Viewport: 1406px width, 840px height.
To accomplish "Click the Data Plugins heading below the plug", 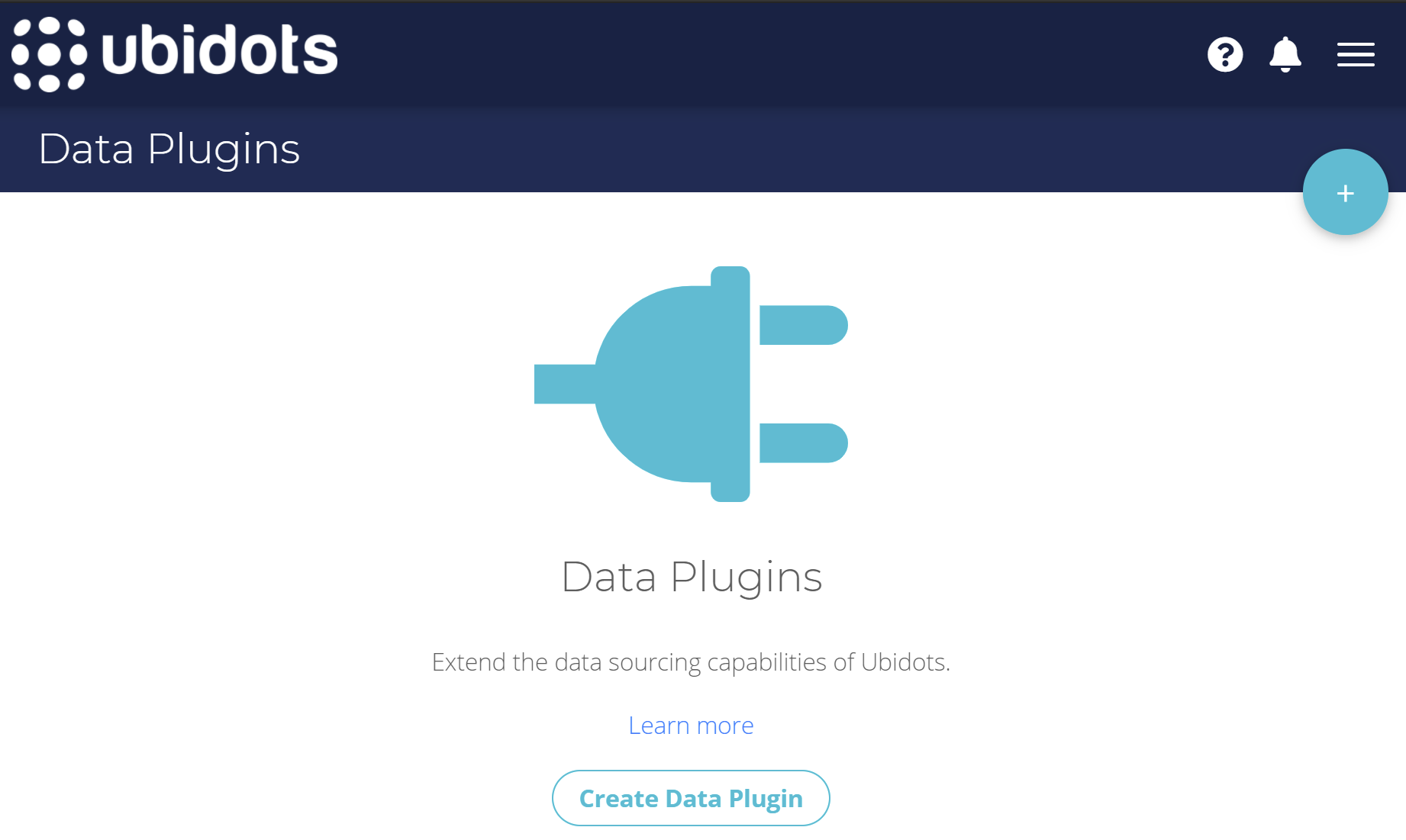I will pyautogui.click(x=692, y=577).
